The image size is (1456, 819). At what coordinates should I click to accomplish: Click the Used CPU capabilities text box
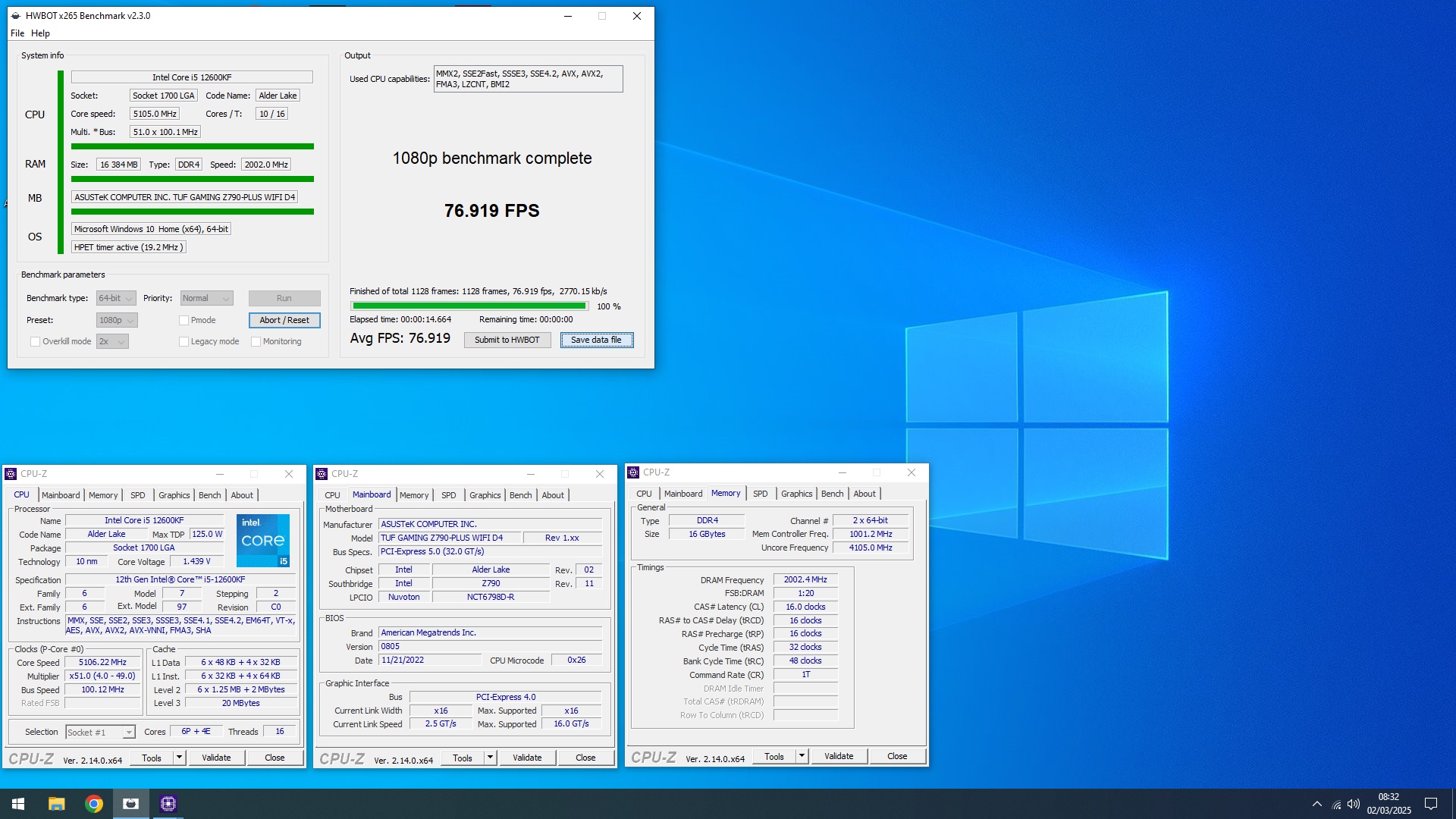[x=528, y=80]
